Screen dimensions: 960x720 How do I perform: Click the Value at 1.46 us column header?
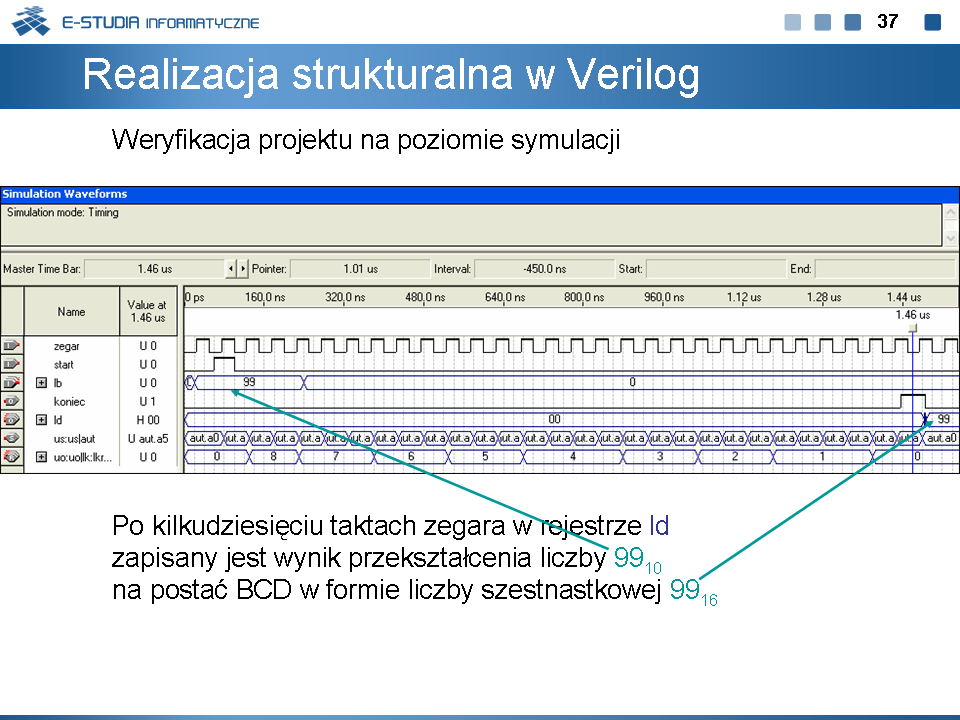(x=148, y=311)
